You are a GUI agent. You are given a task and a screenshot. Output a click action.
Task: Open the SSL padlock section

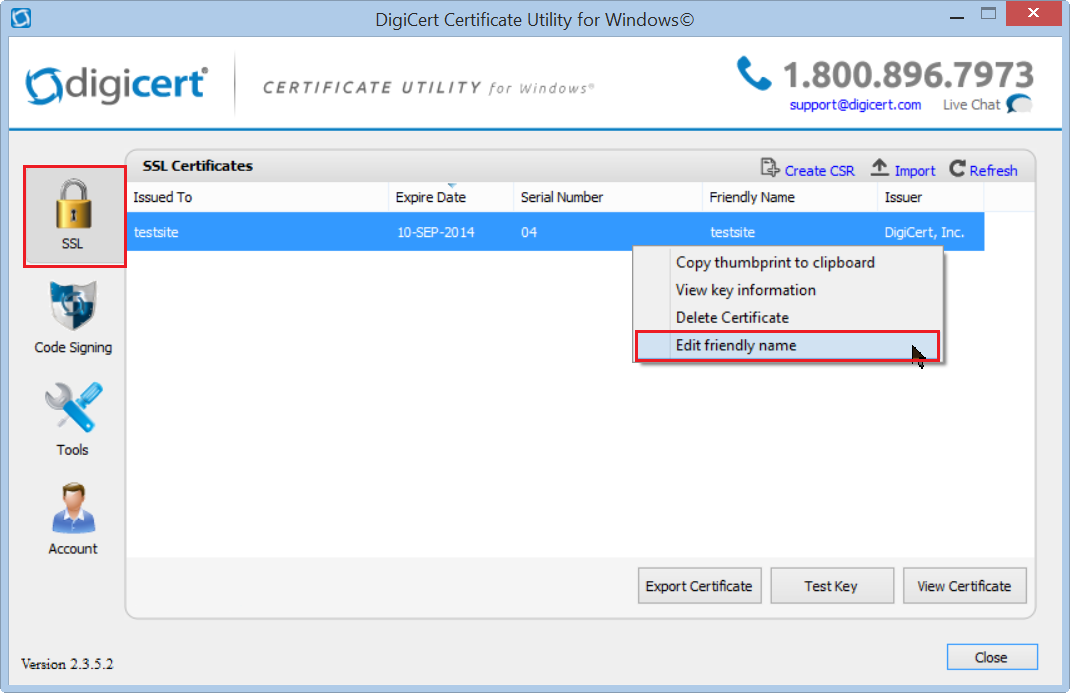pos(73,216)
